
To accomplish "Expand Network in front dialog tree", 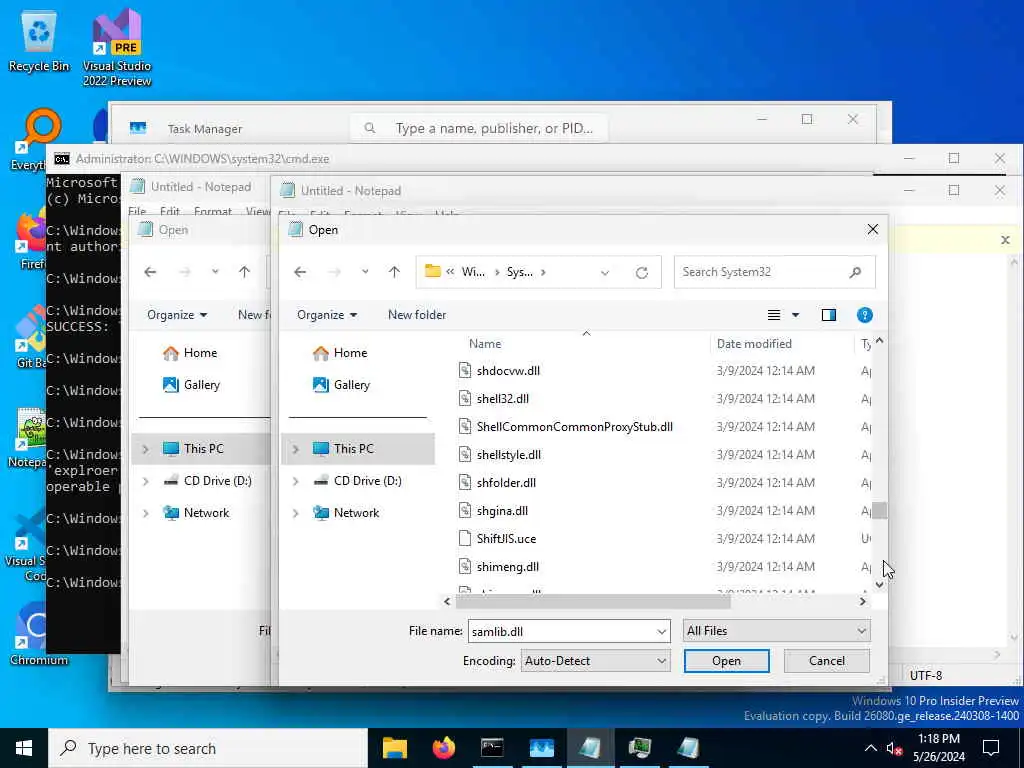I will tap(296, 513).
